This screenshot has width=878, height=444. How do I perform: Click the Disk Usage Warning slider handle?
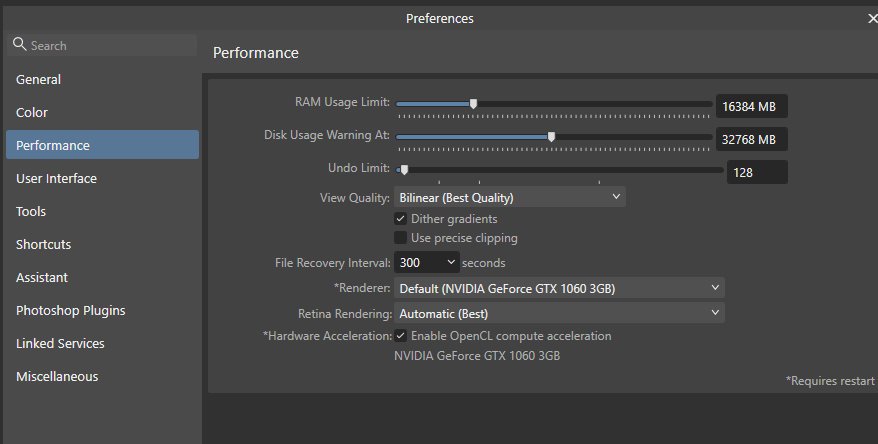pyautogui.click(x=552, y=137)
